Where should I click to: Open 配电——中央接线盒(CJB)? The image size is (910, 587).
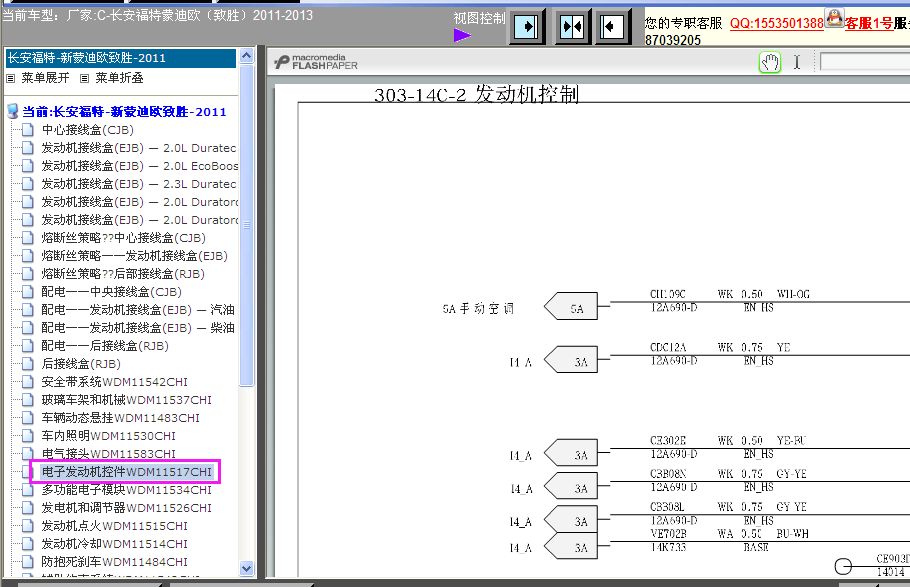click(111, 291)
